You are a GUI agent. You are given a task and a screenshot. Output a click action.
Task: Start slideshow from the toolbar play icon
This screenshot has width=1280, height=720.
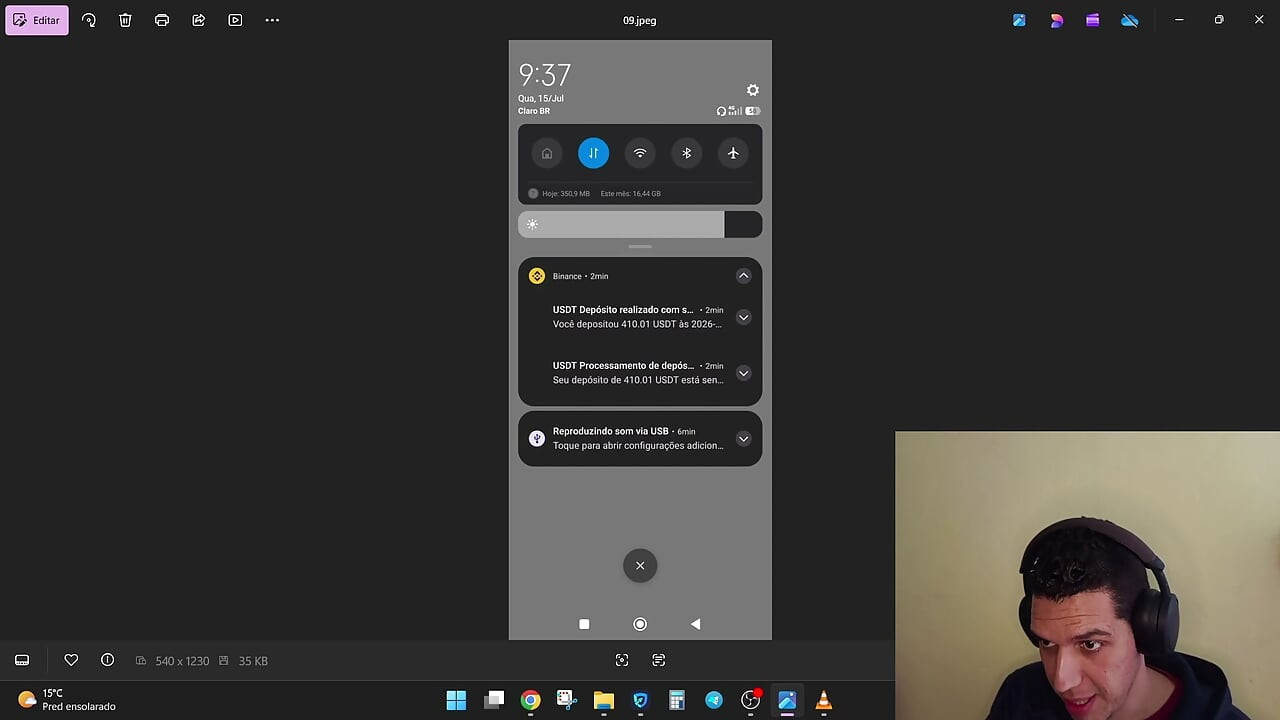point(235,20)
